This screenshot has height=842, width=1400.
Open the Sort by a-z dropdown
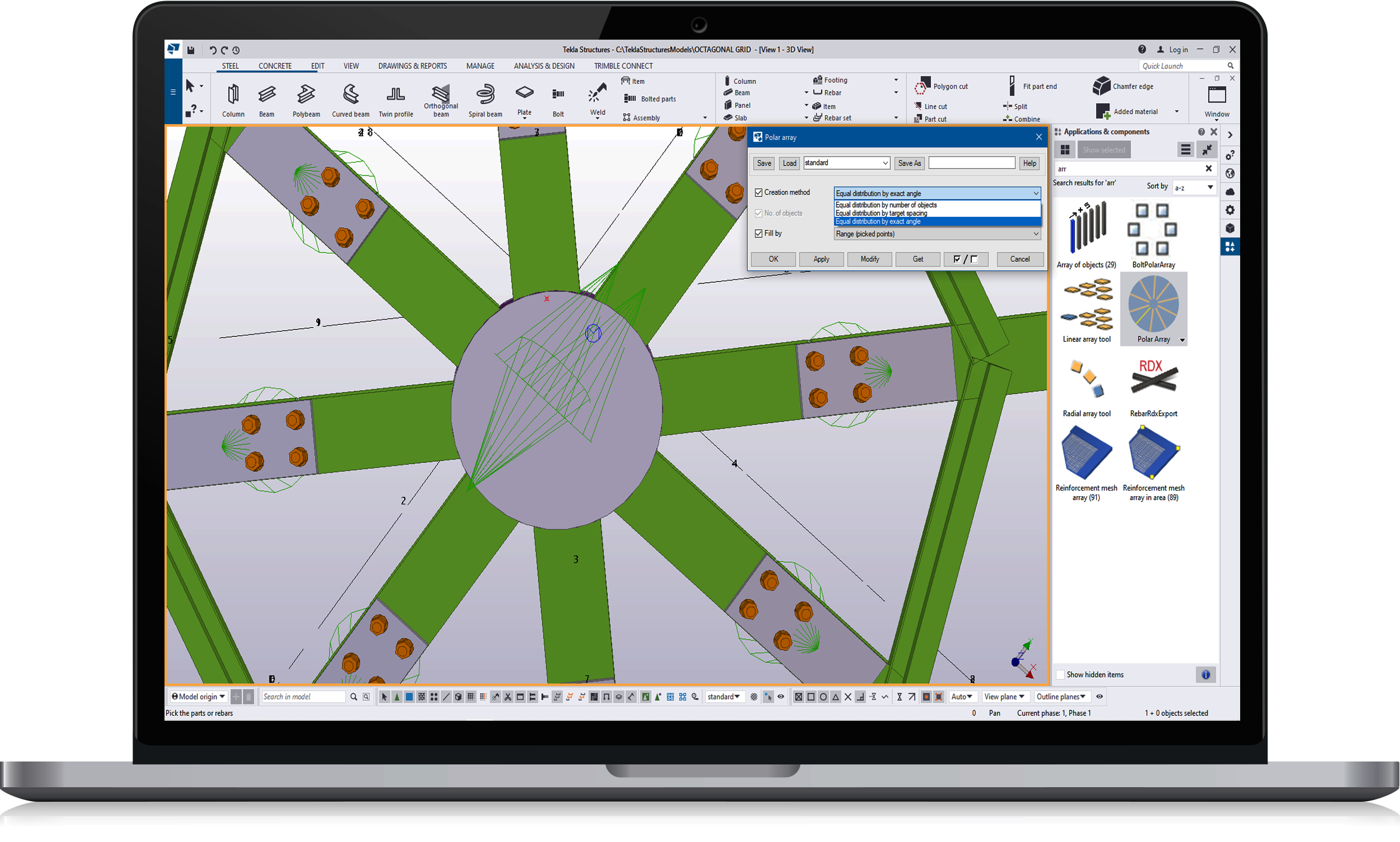pyautogui.click(x=1193, y=187)
